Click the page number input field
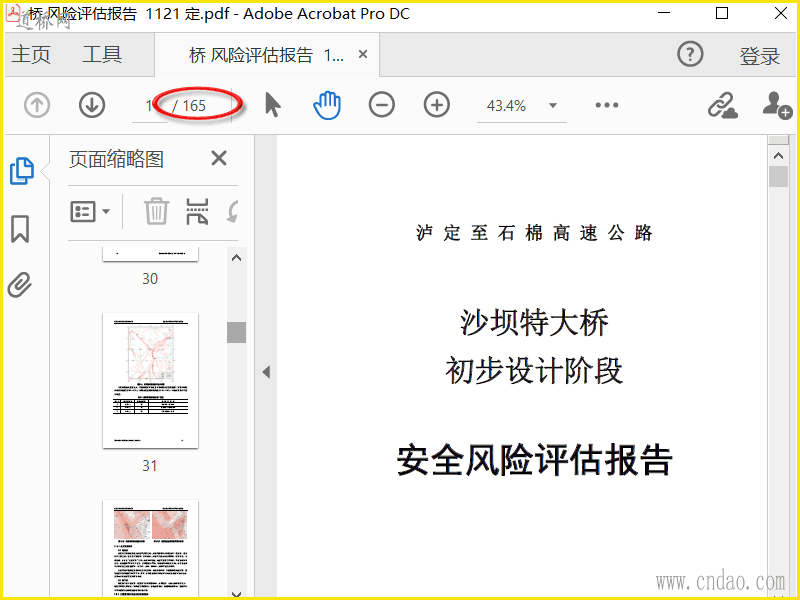Viewport: 800px width, 600px height. [x=149, y=106]
